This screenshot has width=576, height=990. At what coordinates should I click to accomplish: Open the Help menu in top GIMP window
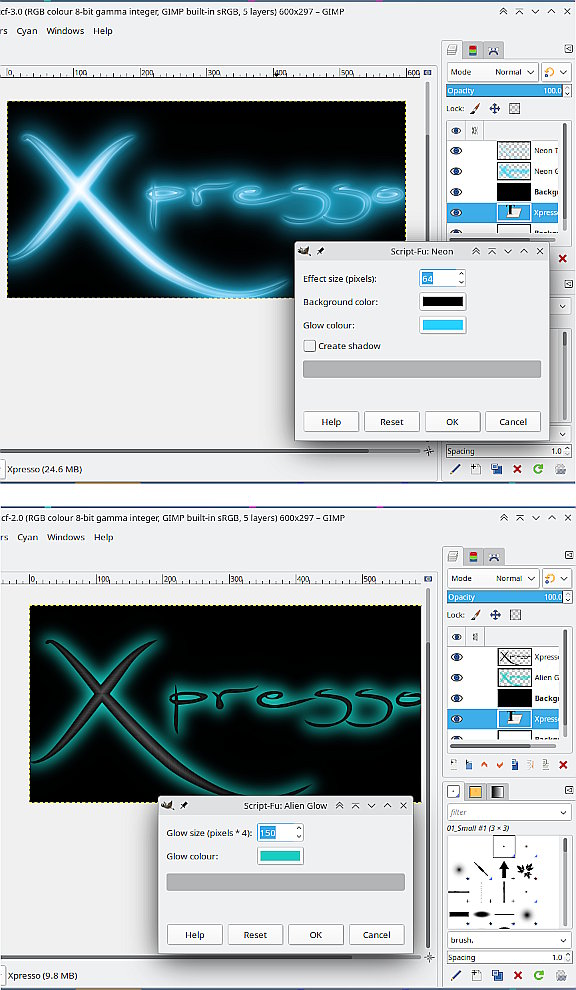coord(103,31)
